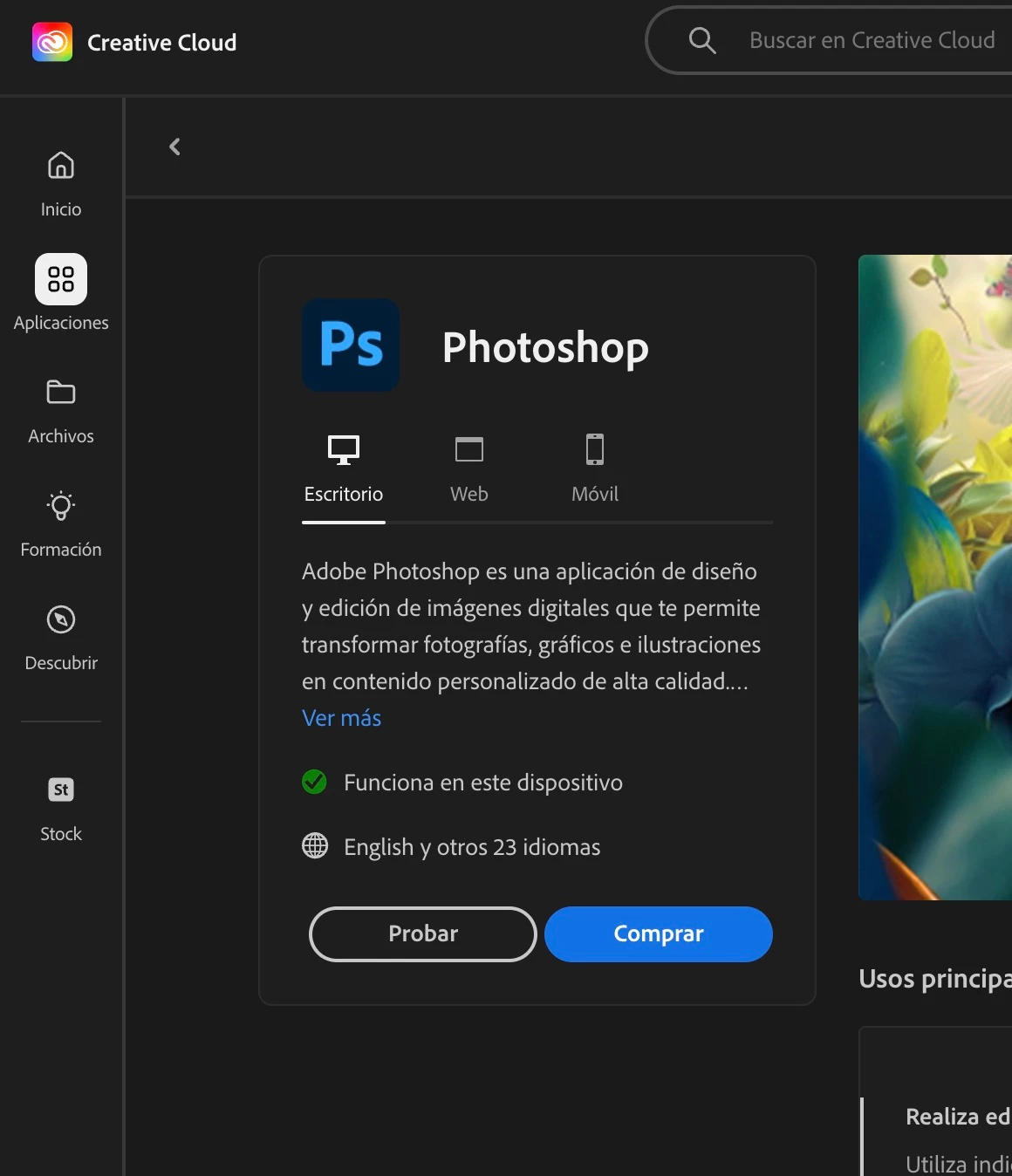The image size is (1012, 1176).
Task: Switch to the Móvil tab
Action: coord(595,471)
